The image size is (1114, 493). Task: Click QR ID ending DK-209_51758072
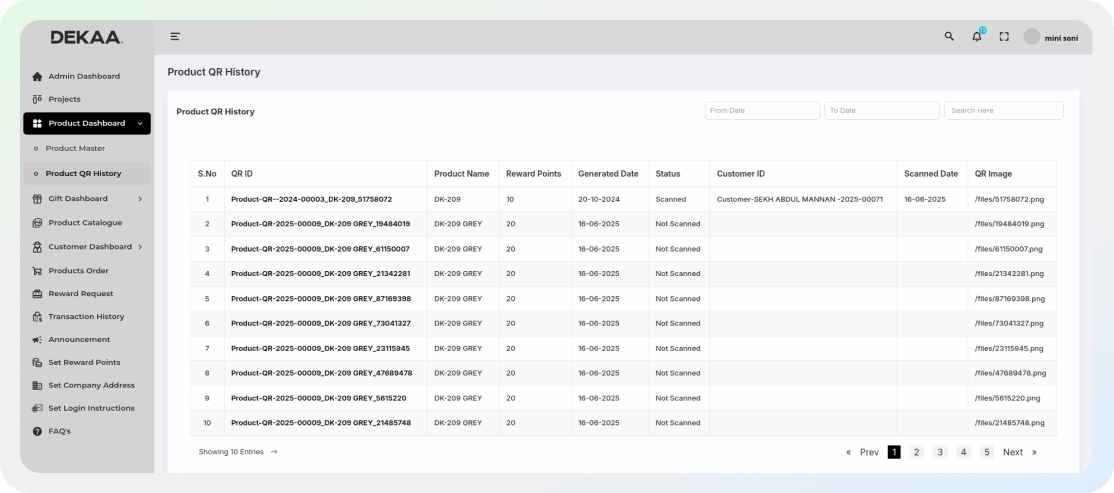tap(311, 200)
